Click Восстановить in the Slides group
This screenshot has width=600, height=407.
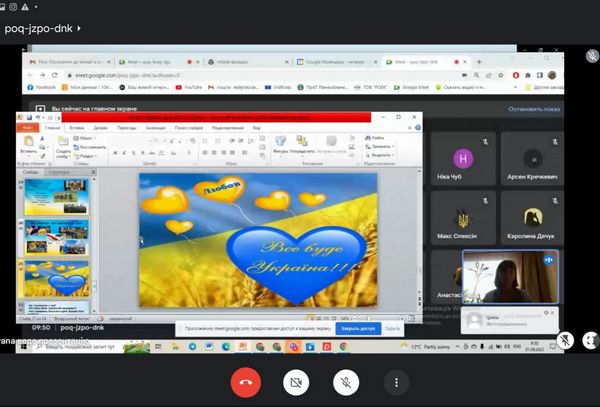point(90,147)
